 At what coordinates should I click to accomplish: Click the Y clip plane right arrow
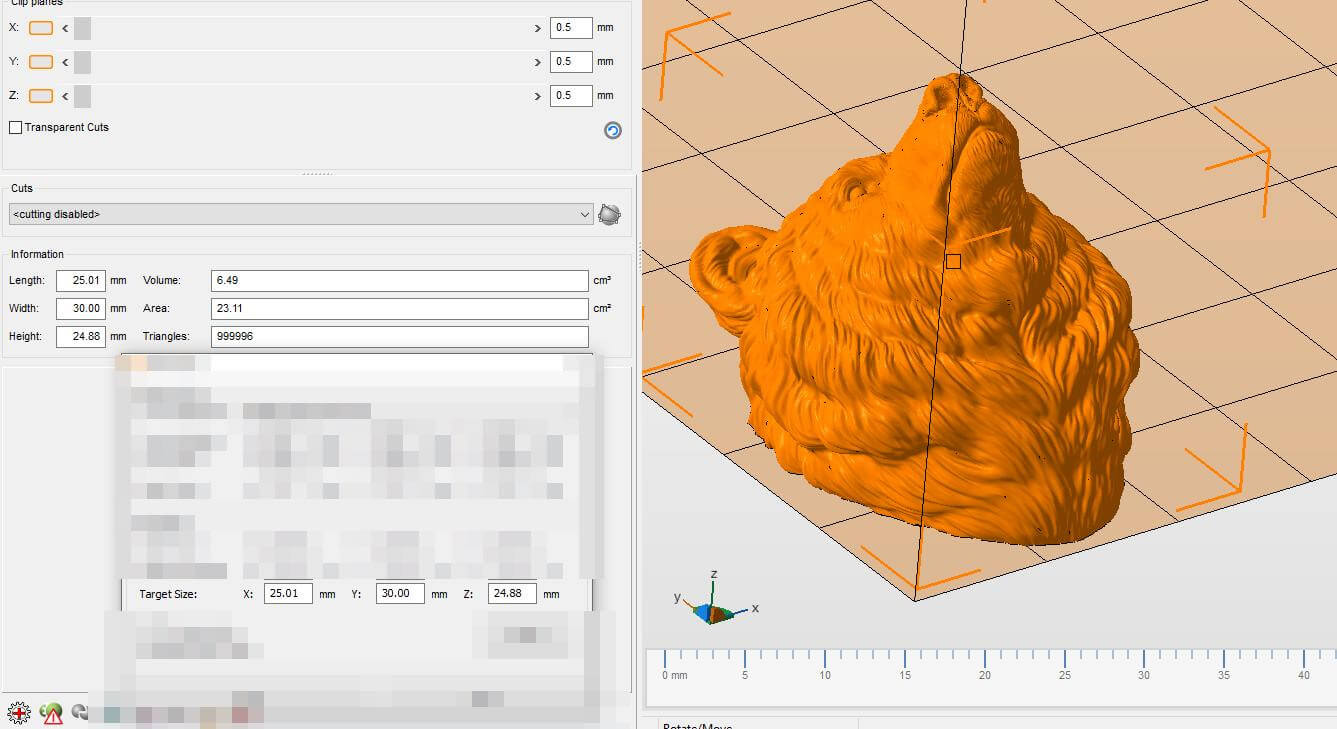[538, 62]
